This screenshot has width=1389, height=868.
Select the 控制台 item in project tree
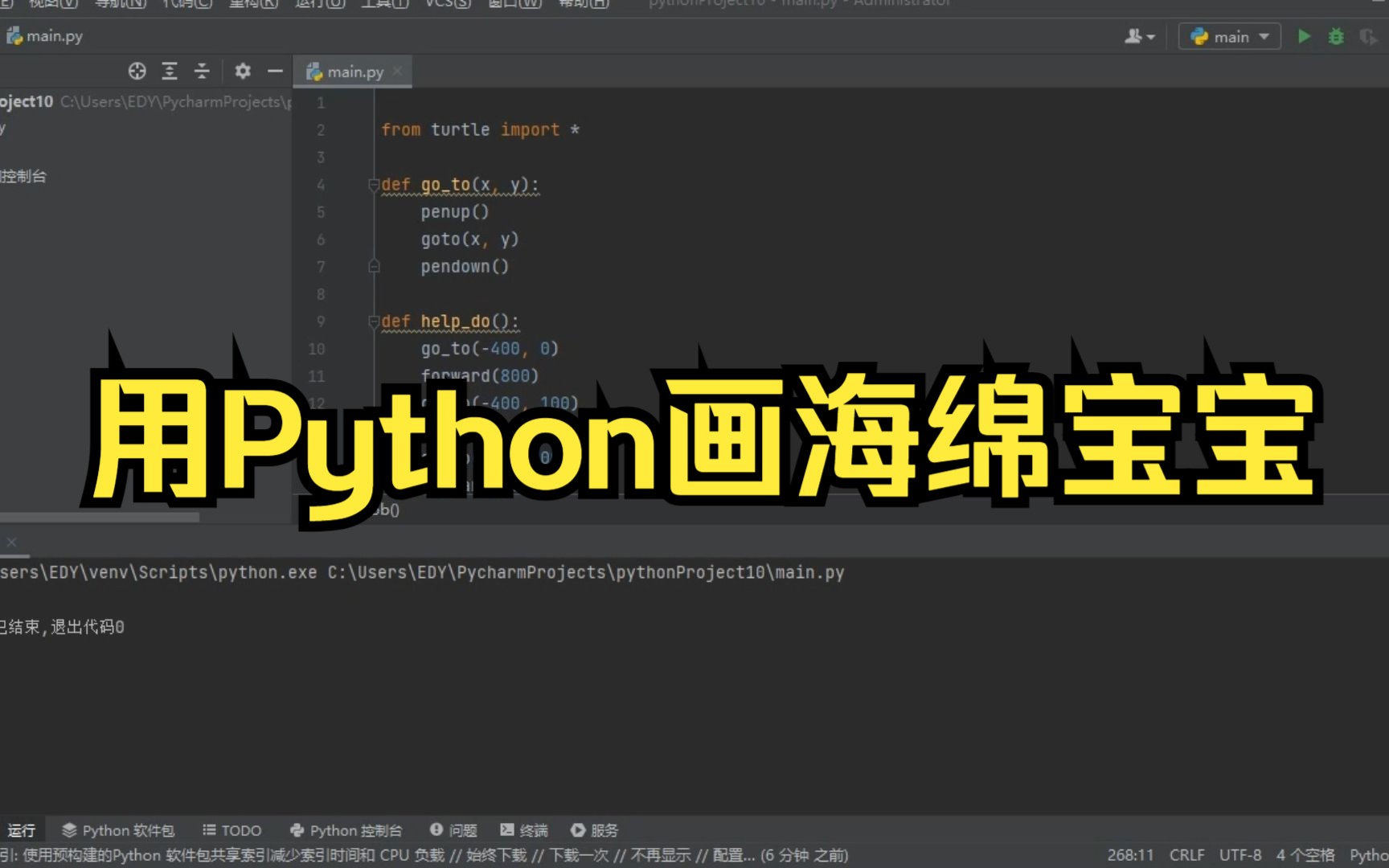click(23, 176)
